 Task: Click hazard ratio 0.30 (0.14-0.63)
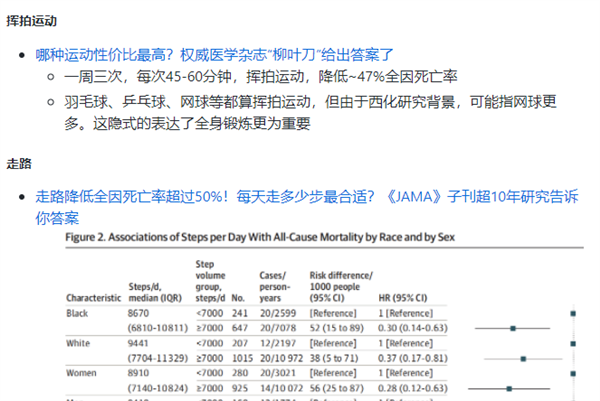coord(413,328)
